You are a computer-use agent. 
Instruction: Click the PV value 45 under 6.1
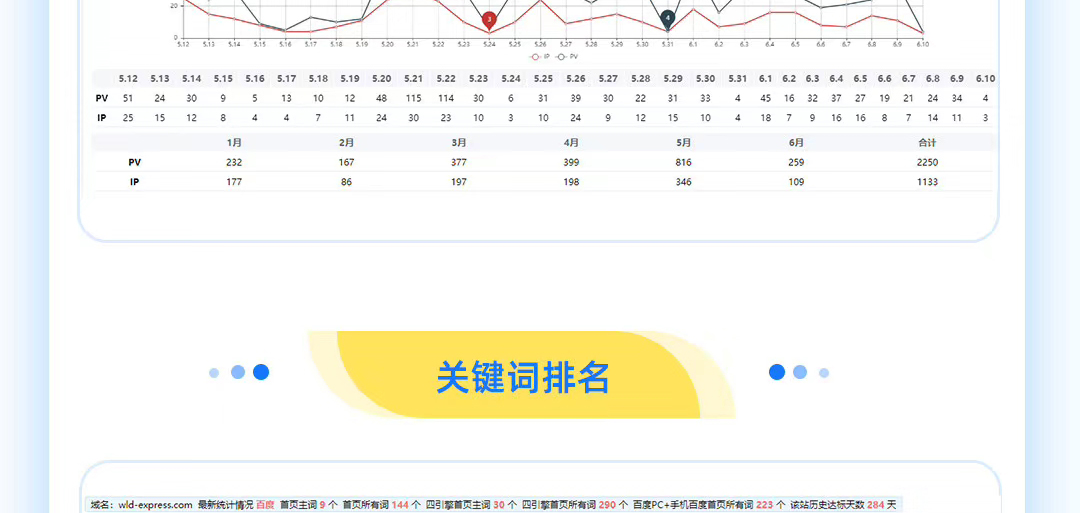(x=765, y=98)
